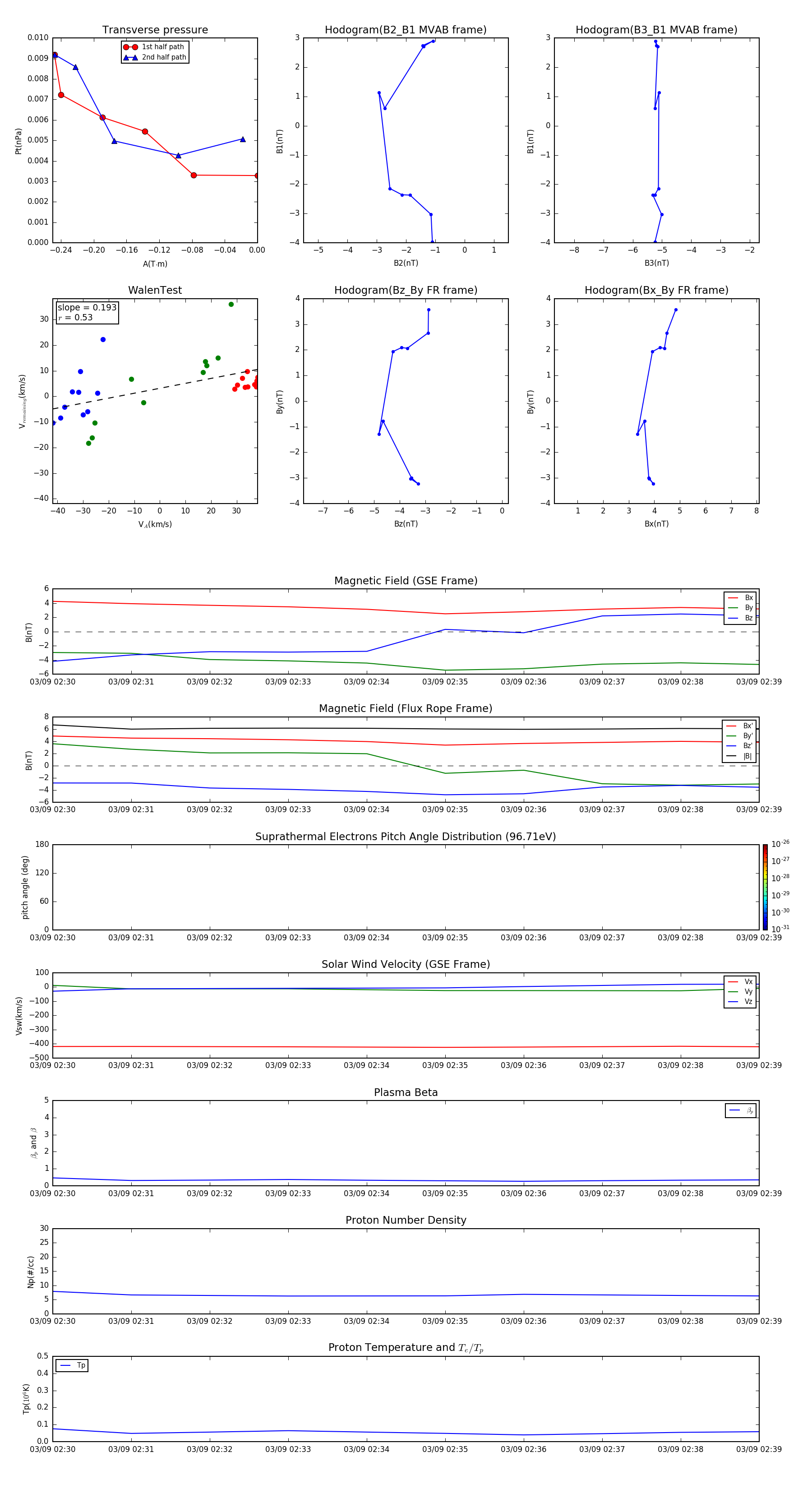Select the Vz entry in velocity legend
The width and height of the screenshot is (812, 1489).
[740, 1002]
